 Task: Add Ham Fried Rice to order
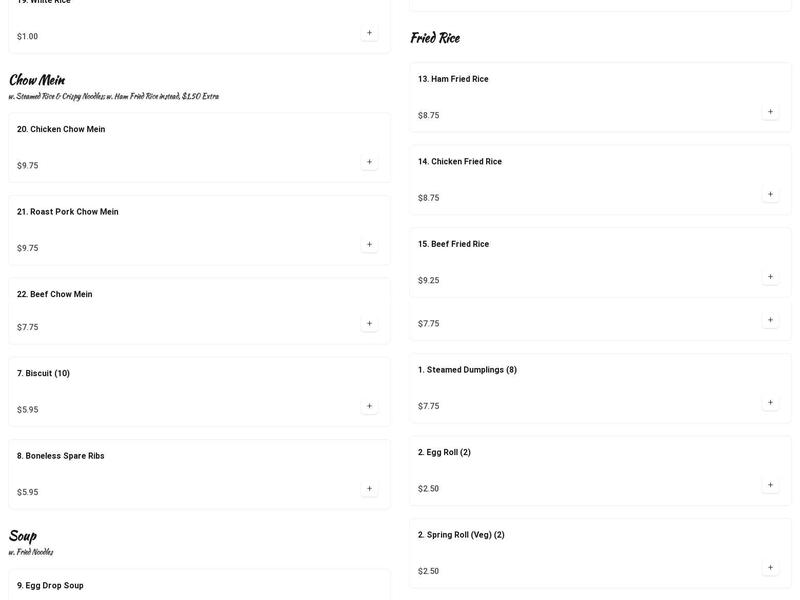770,112
